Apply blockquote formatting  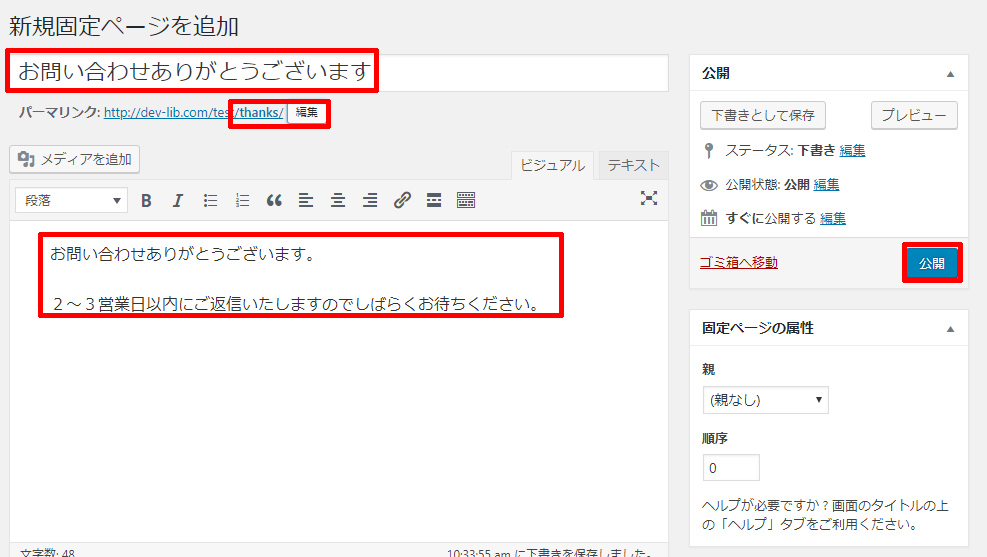pos(274,200)
